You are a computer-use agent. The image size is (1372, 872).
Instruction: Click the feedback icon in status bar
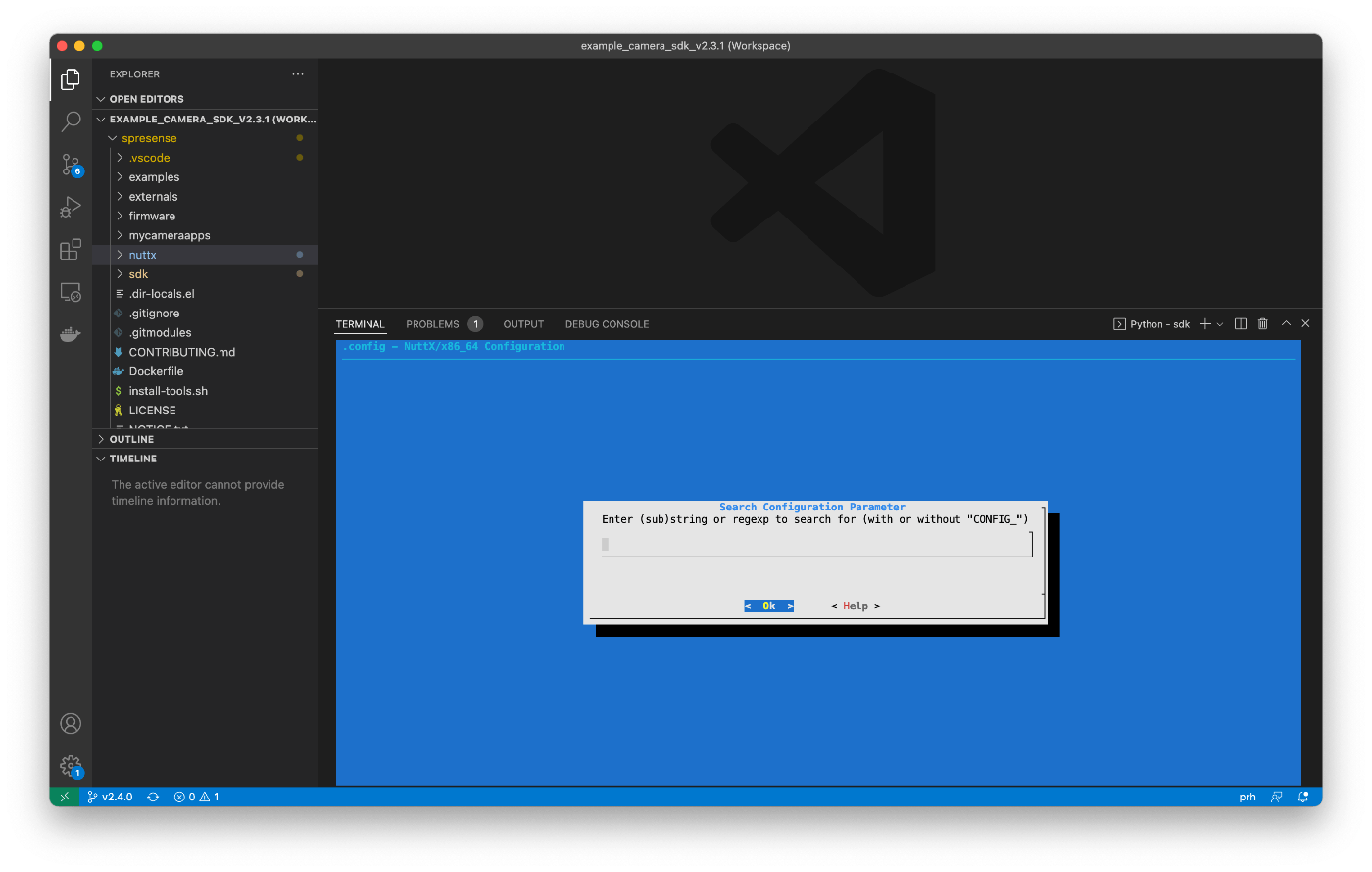tap(1277, 797)
